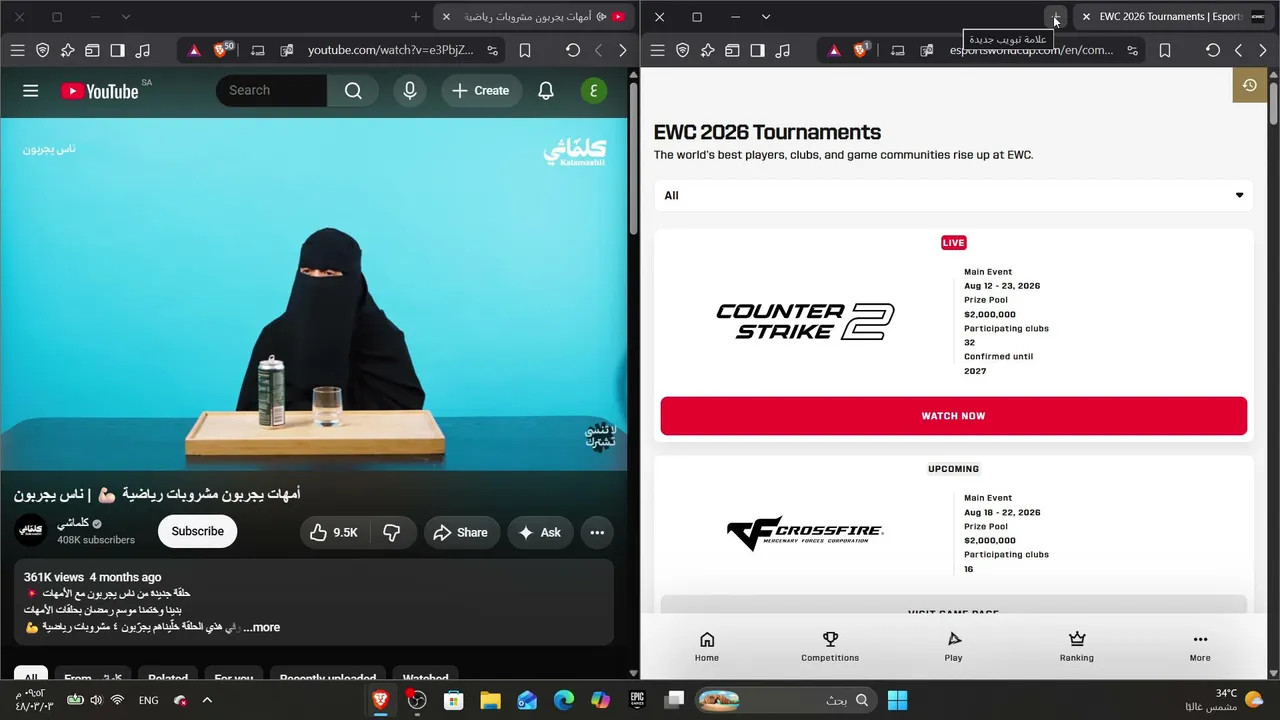Share the YouTube video
Image resolution: width=1280 pixels, height=720 pixels.
(x=461, y=532)
